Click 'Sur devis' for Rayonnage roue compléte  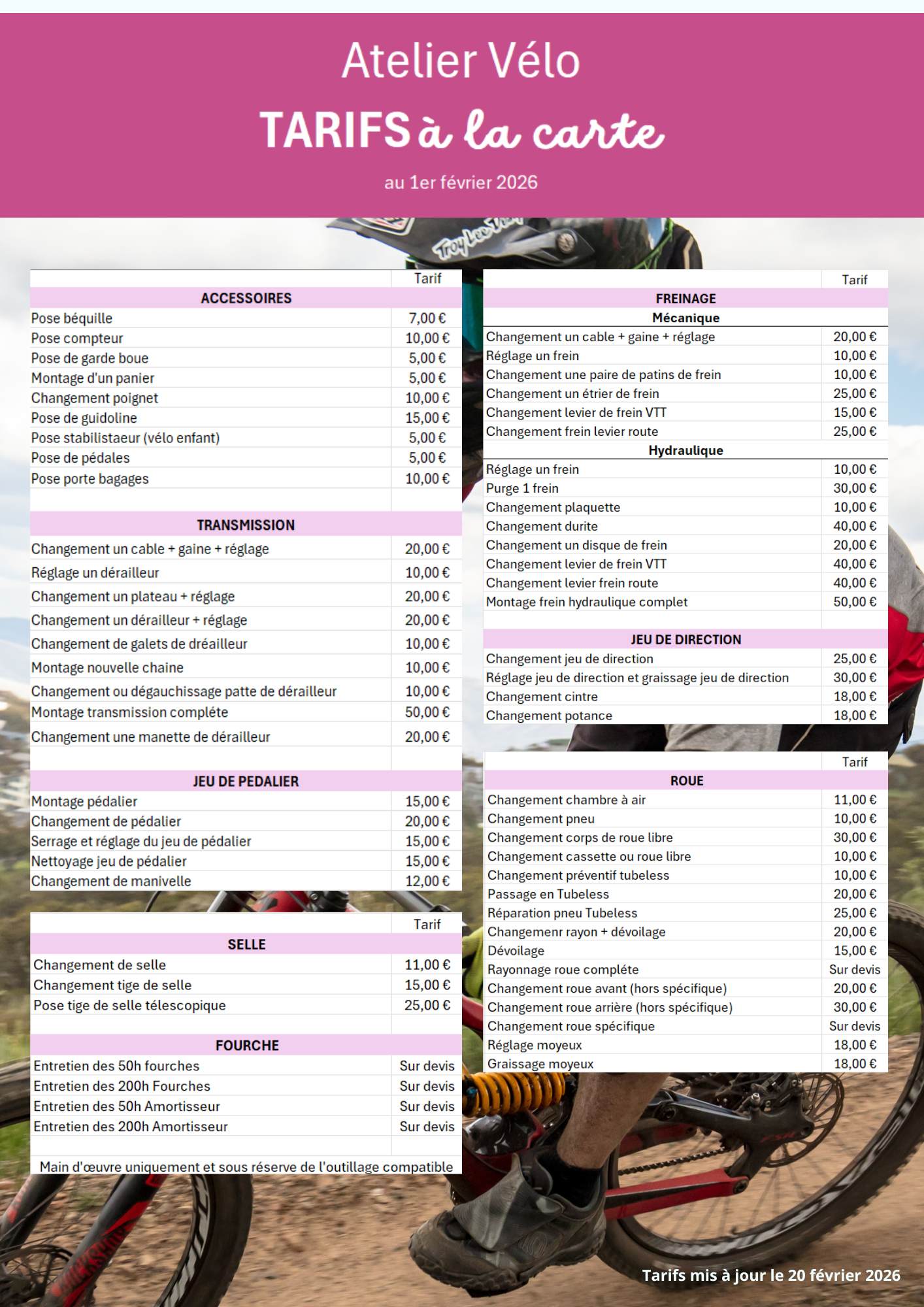click(x=854, y=969)
